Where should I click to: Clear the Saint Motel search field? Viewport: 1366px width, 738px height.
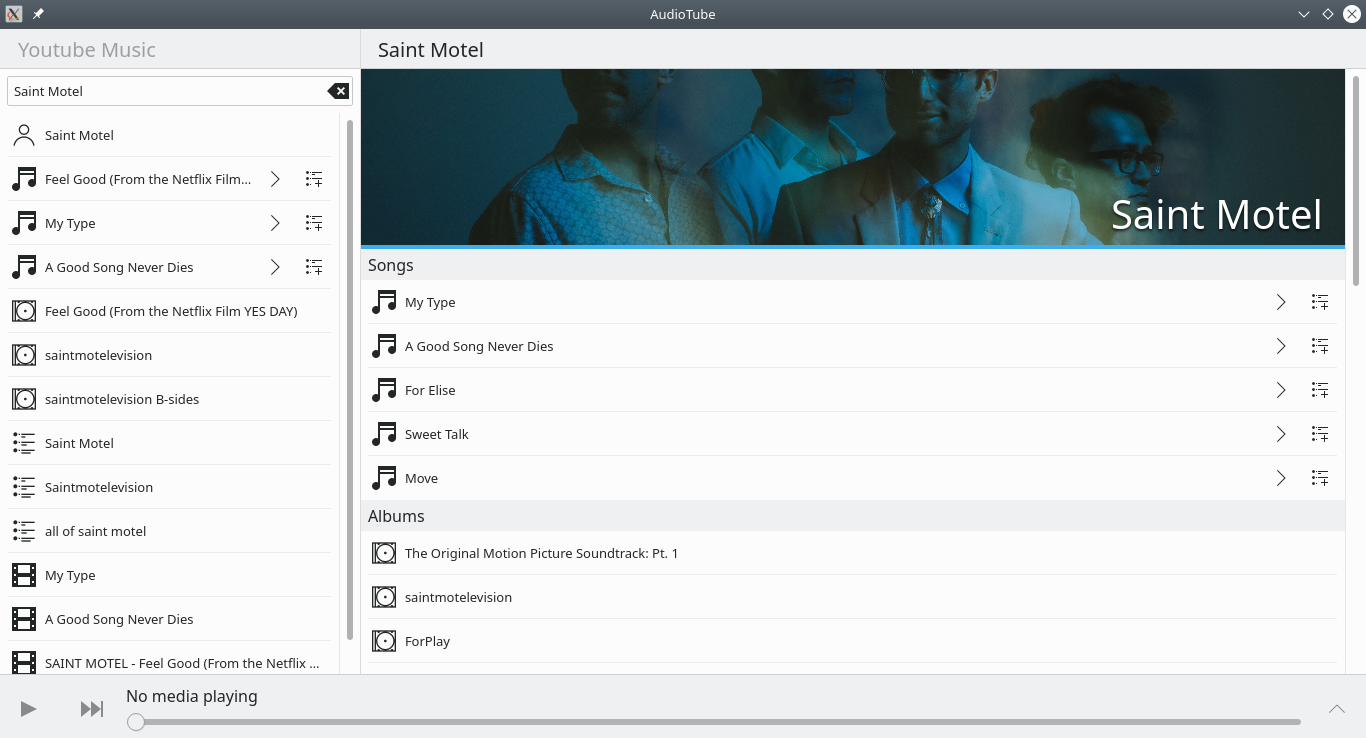[339, 91]
